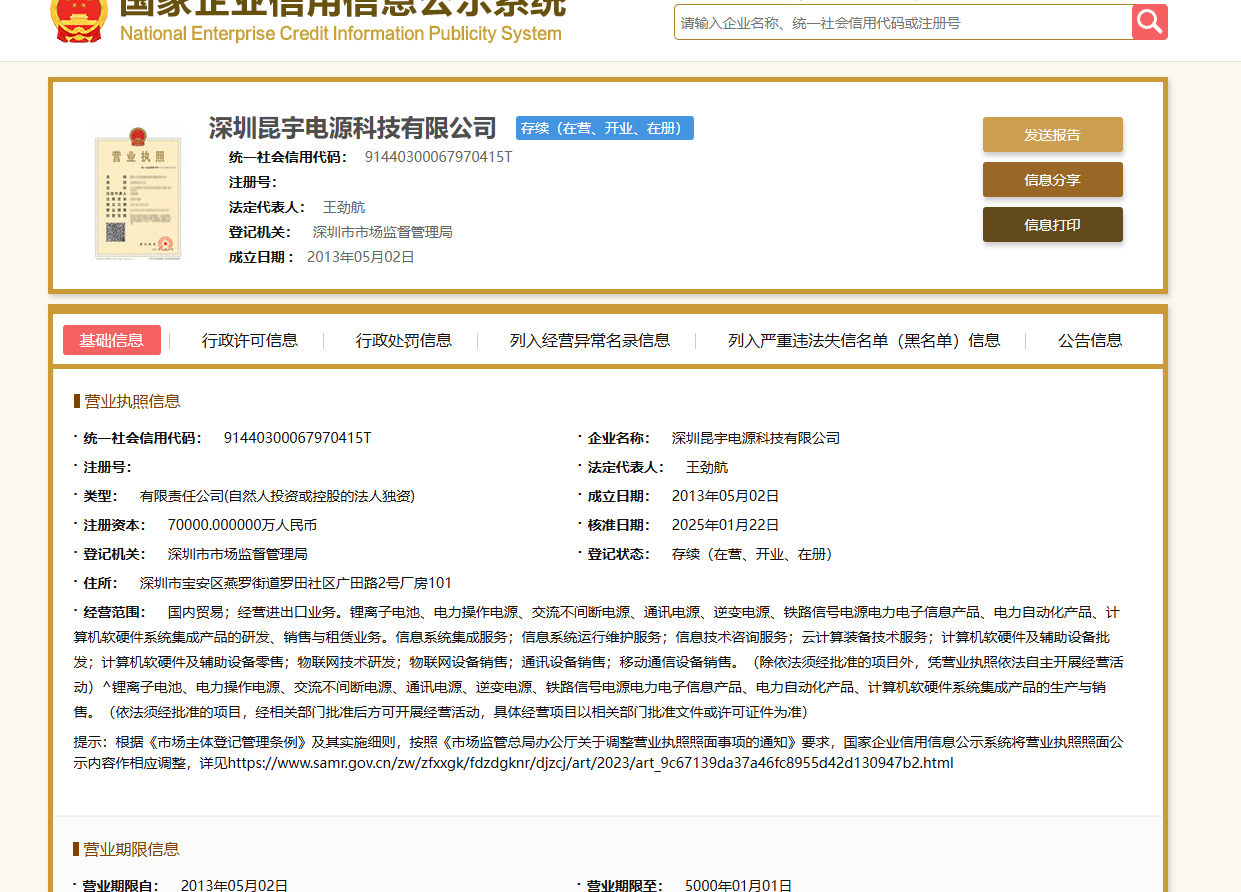Print via the 信息打印 button

[1053, 225]
